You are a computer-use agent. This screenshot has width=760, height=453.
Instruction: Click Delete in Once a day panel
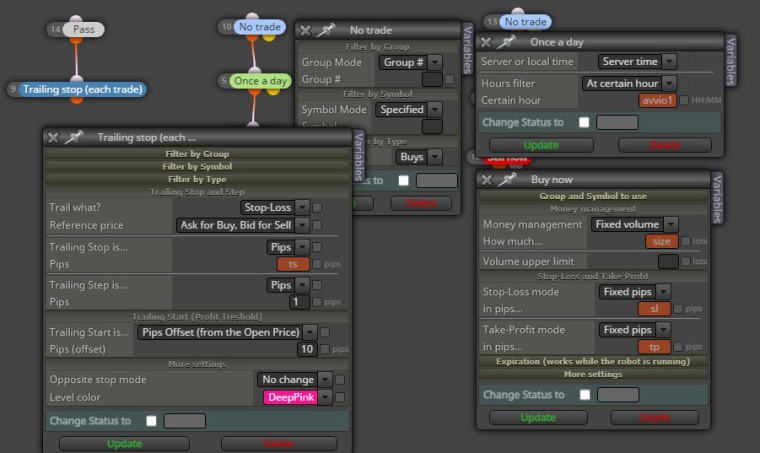point(665,145)
